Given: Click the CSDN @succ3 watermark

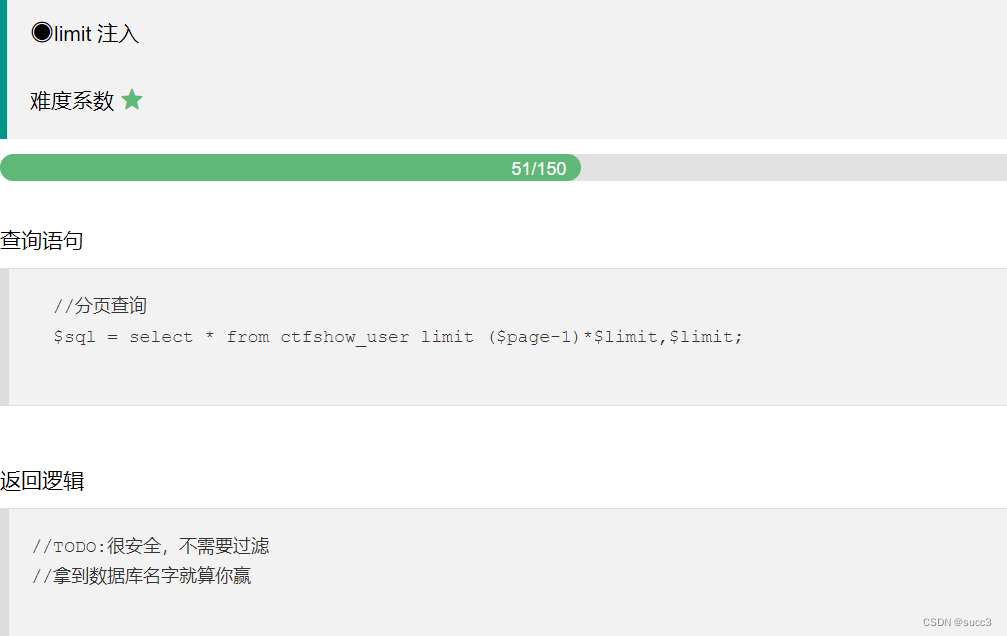Looking at the screenshot, I should pos(957,622).
